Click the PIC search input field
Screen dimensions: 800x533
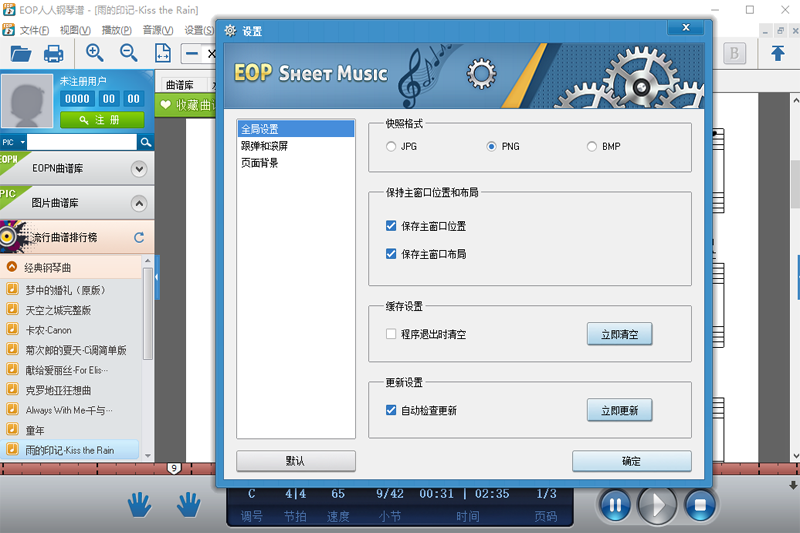[82, 142]
